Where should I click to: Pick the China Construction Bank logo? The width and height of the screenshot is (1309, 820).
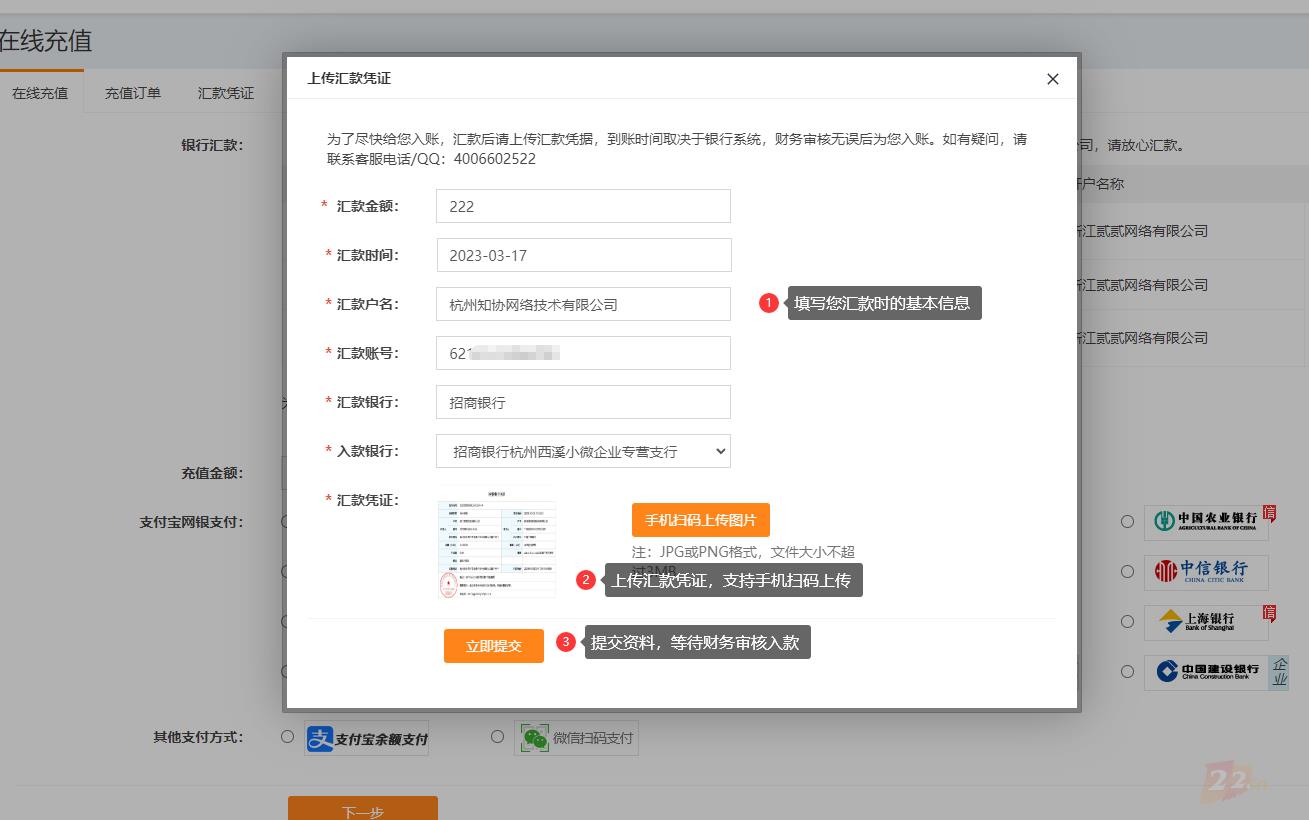pyautogui.click(x=1205, y=672)
